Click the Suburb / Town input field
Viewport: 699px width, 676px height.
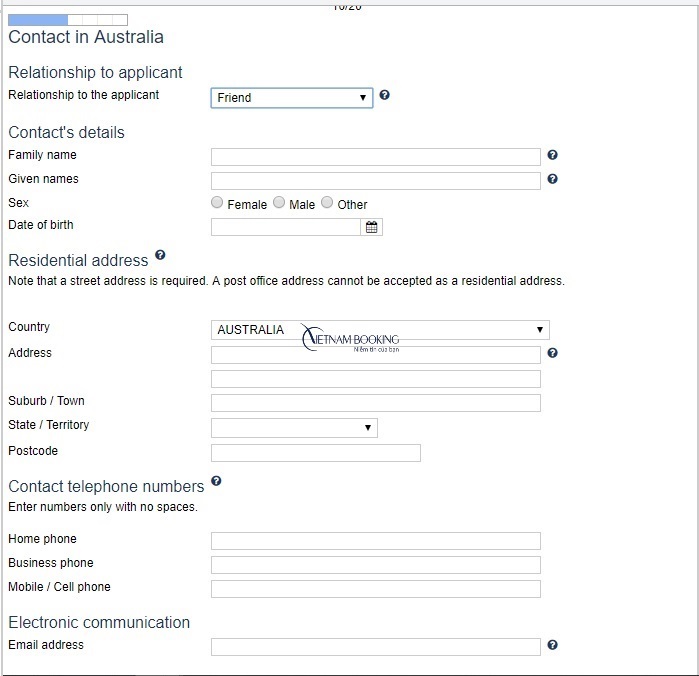(x=375, y=403)
